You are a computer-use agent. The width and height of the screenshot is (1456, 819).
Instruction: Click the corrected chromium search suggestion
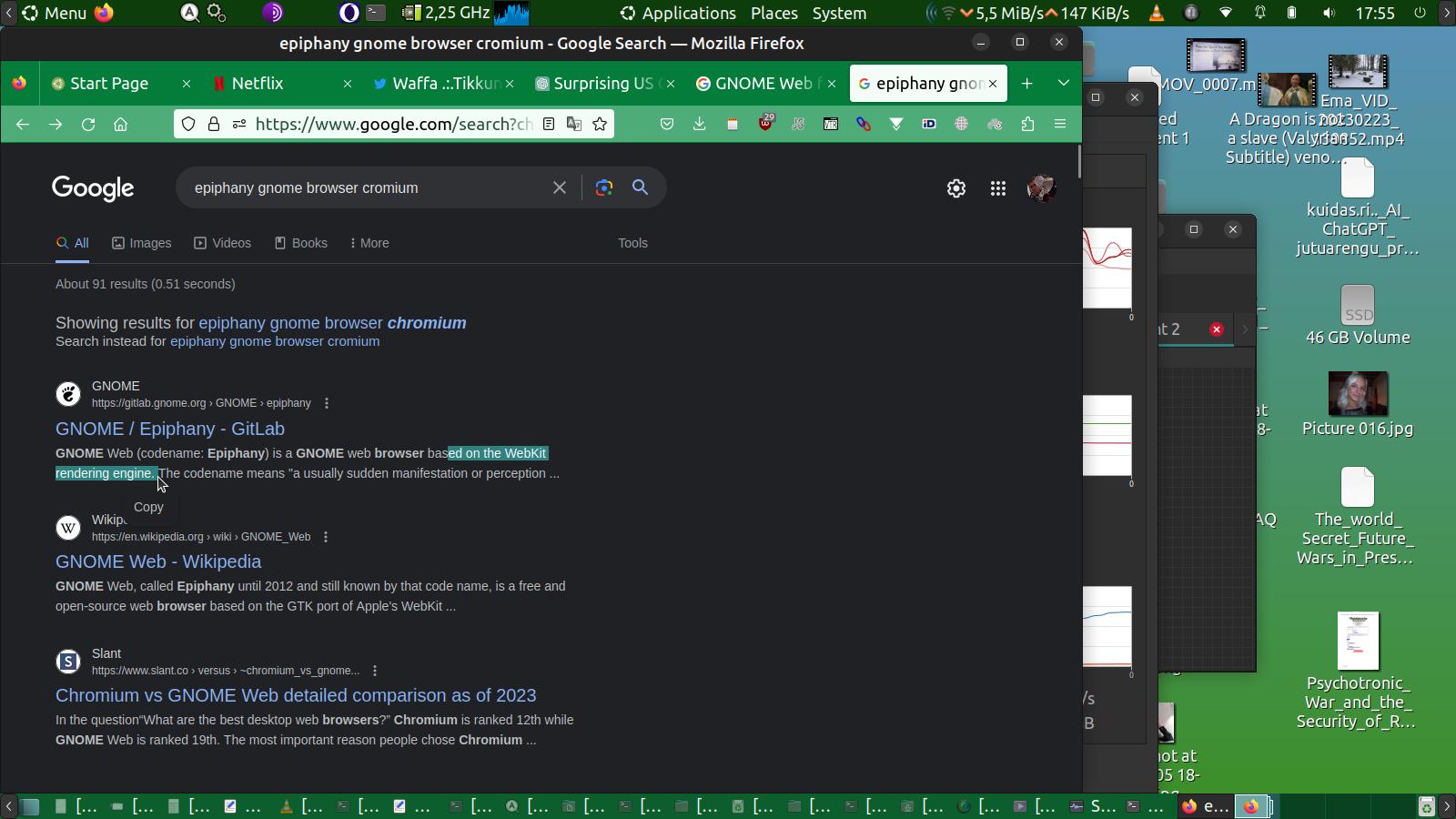332,323
